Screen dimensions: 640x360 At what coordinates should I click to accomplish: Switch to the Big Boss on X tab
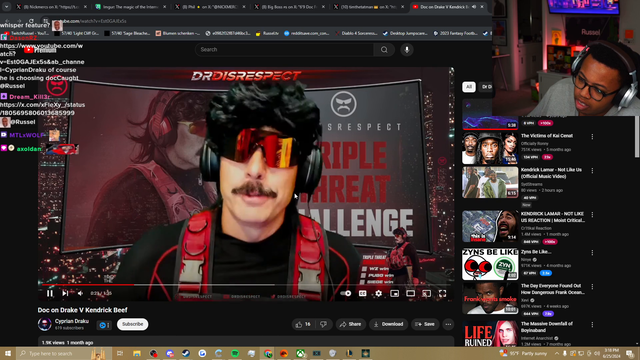point(290,7)
